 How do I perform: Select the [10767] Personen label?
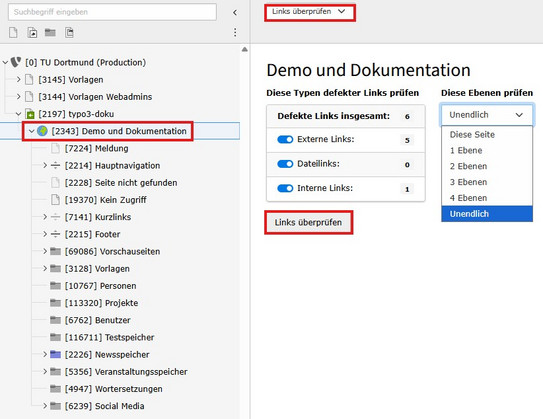(100, 286)
